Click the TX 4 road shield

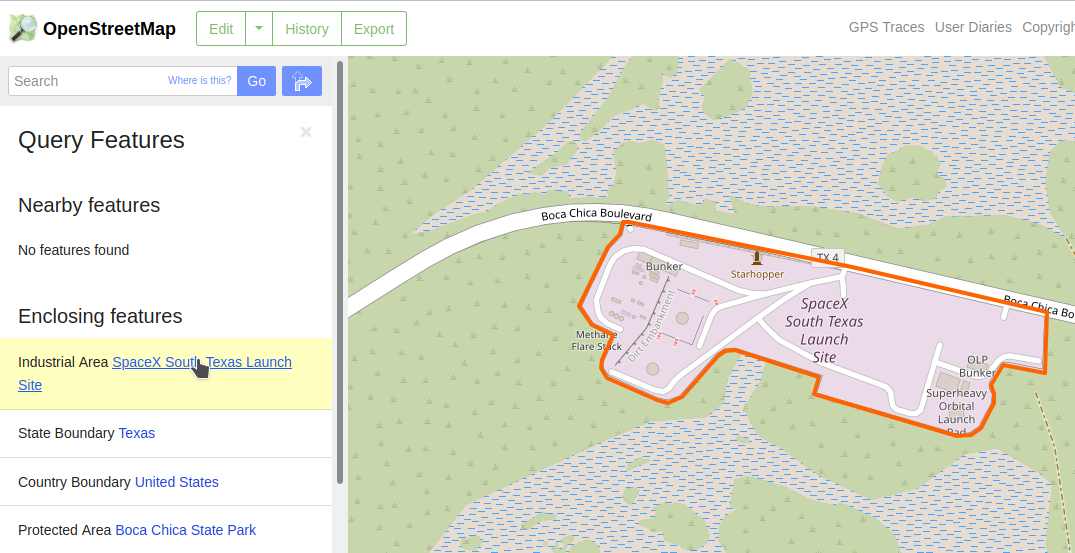point(828,258)
